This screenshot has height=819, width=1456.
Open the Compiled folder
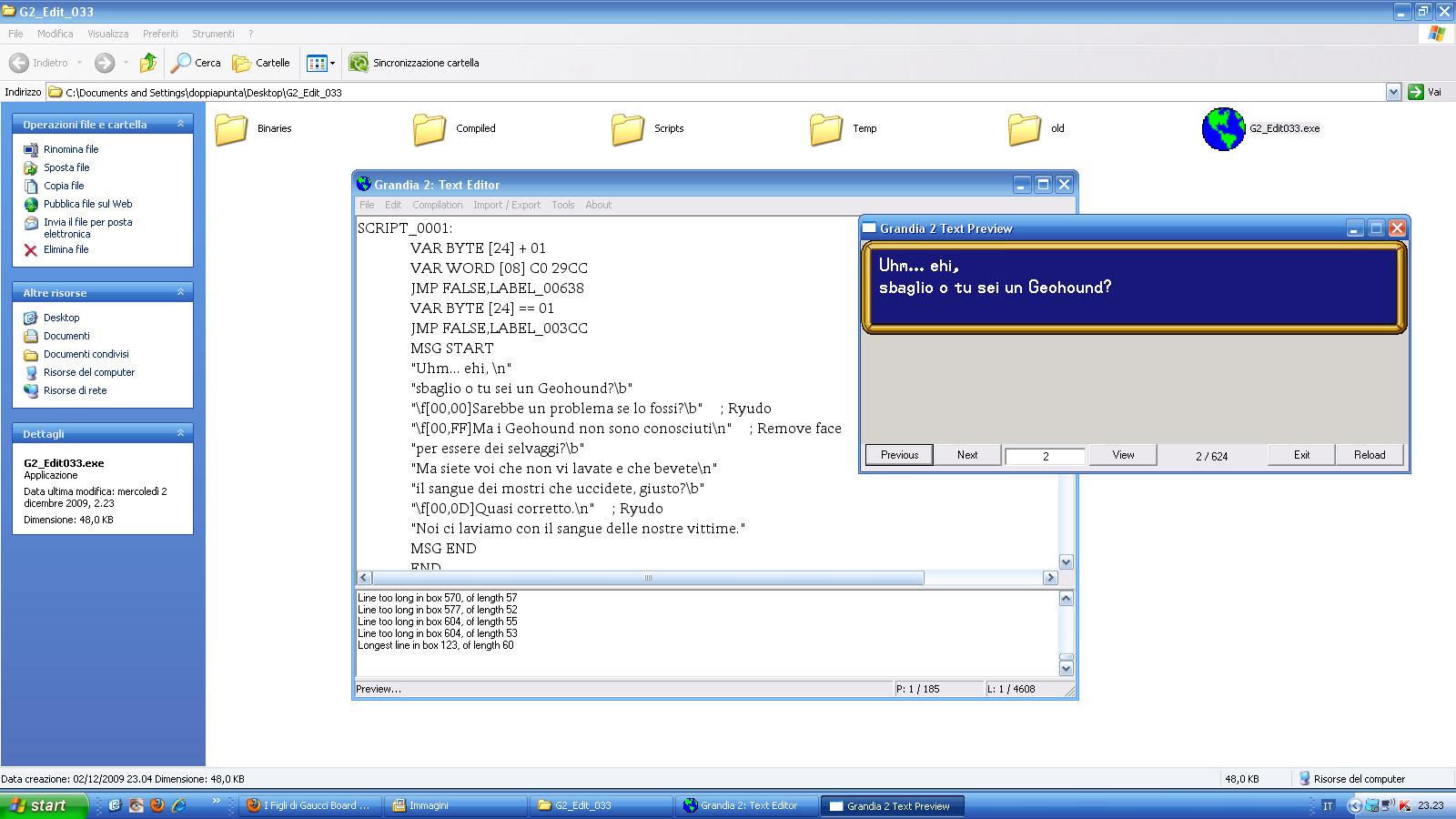click(430, 129)
